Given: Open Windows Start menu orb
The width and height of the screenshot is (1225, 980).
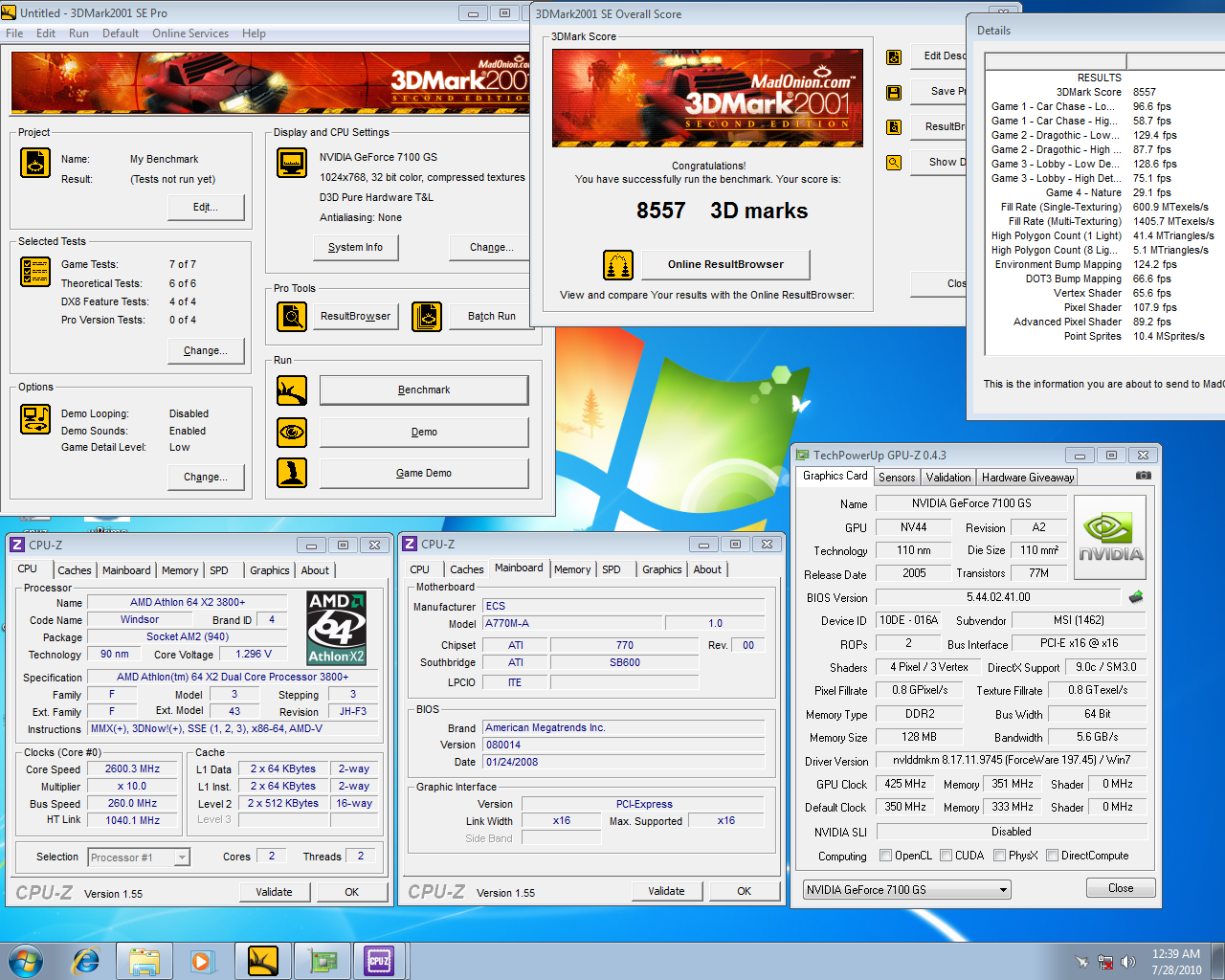Looking at the screenshot, I should [25, 960].
